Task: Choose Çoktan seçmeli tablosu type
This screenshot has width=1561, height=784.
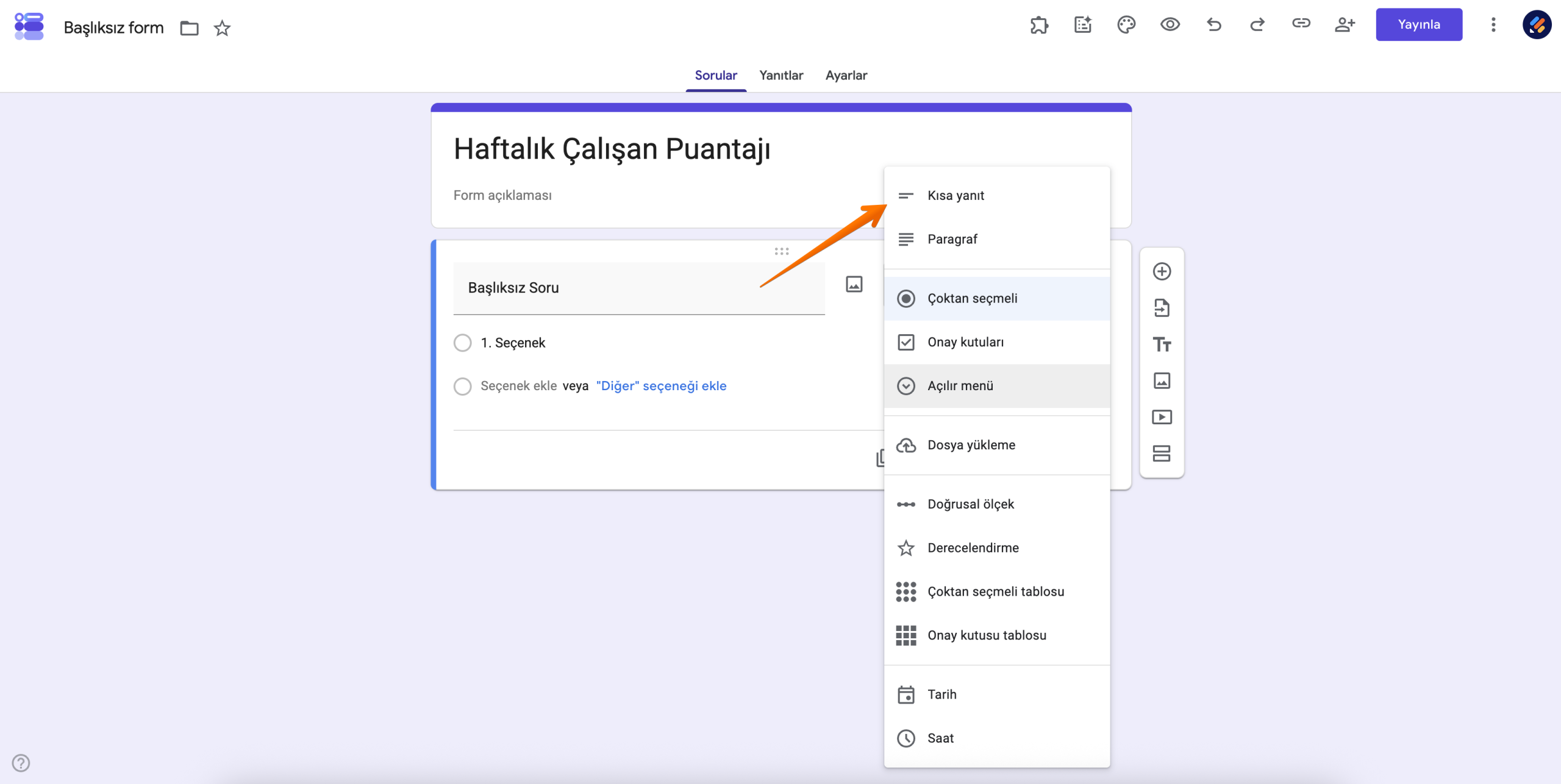Action: 997,591
